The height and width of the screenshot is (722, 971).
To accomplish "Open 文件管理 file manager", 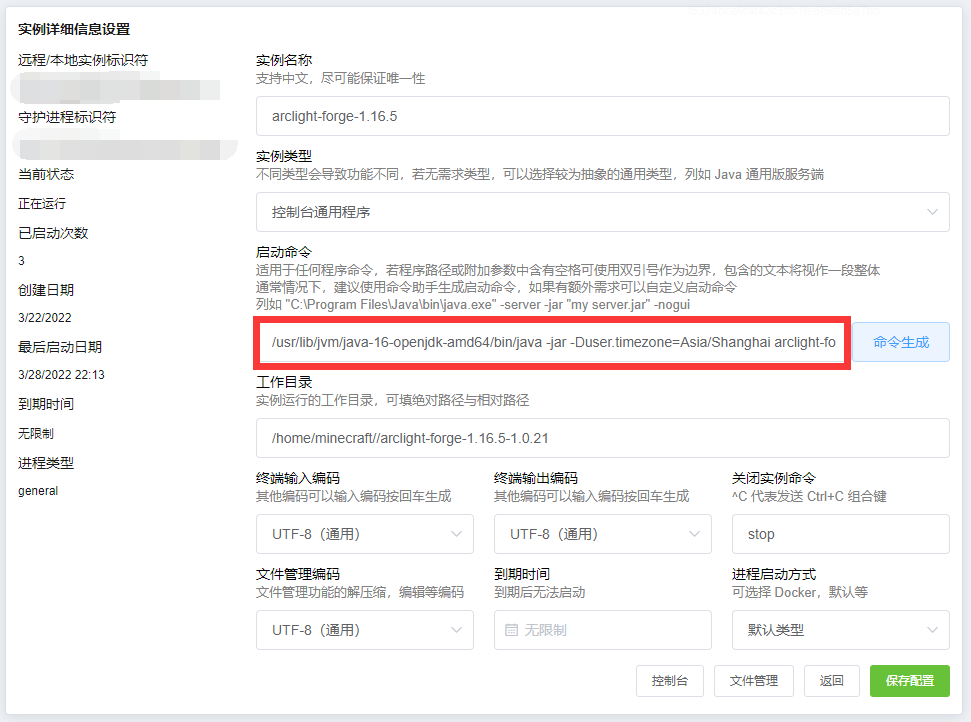I will click(753, 680).
